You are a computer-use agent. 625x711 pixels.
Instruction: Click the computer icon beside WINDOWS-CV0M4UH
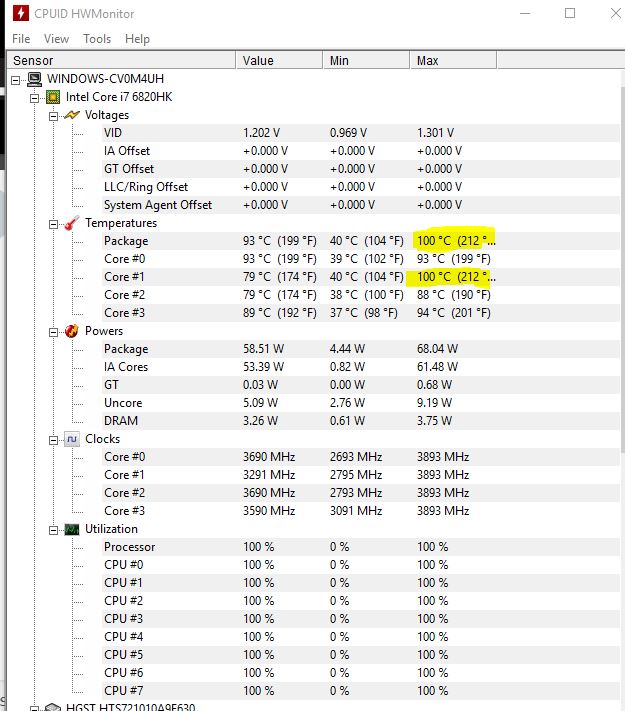pyautogui.click(x=34, y=79)
